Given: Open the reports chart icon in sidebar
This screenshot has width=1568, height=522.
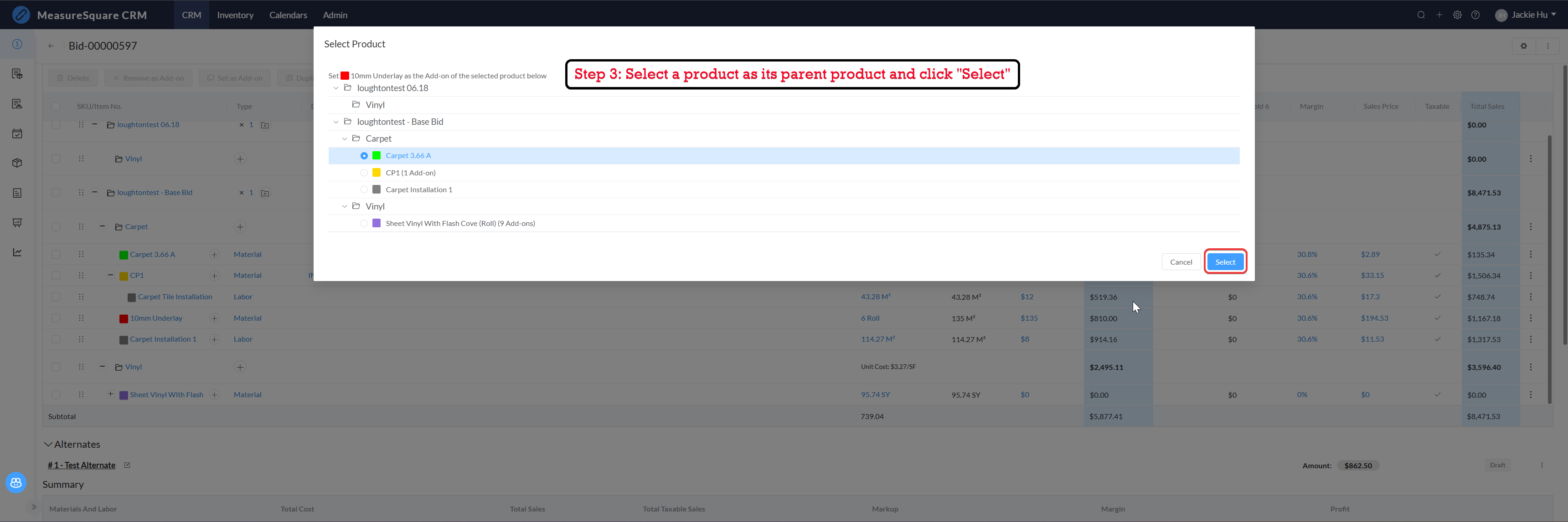Looking at the screenshot, I should pos(17,252).
